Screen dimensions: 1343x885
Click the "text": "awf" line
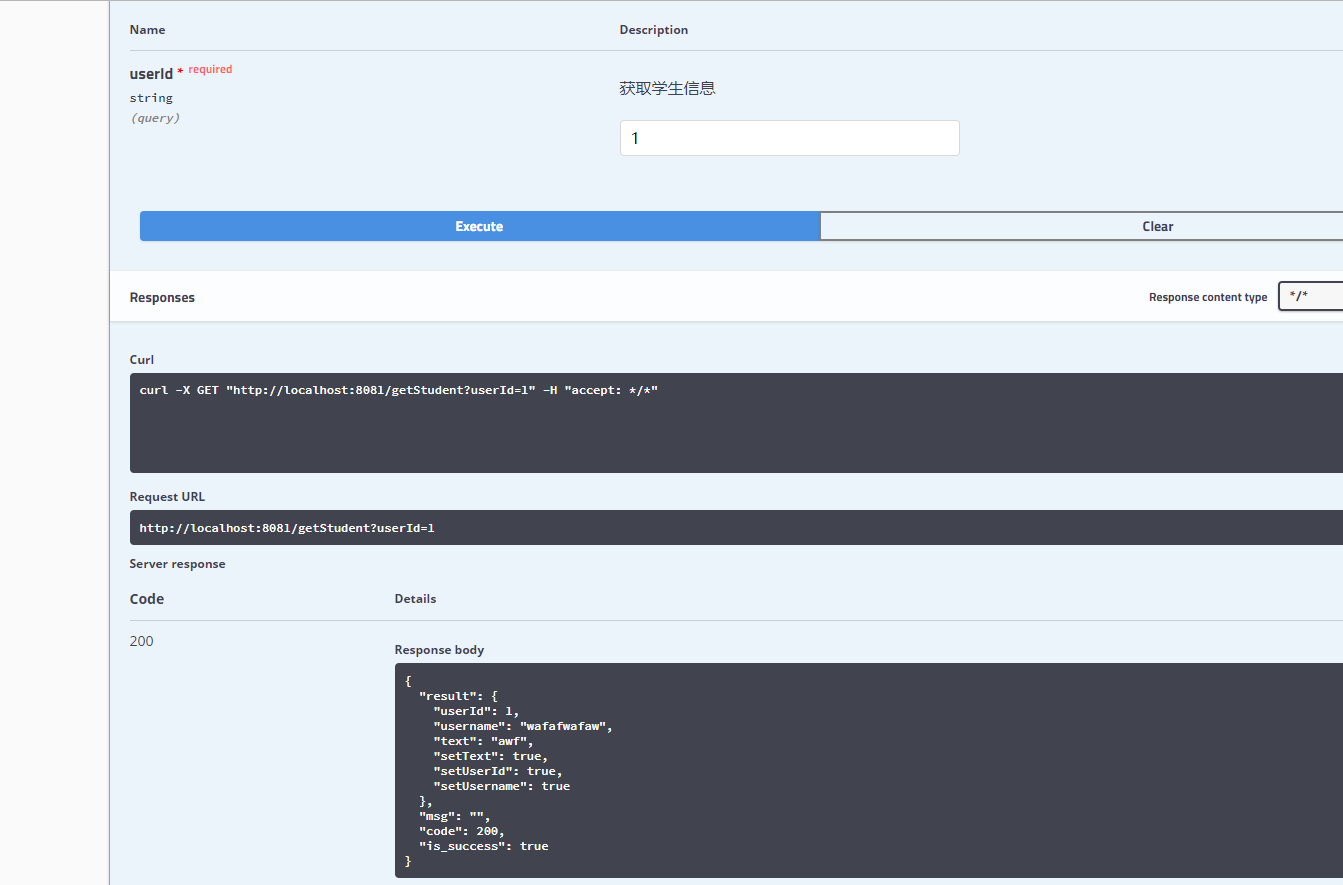(x=483, y=741)
